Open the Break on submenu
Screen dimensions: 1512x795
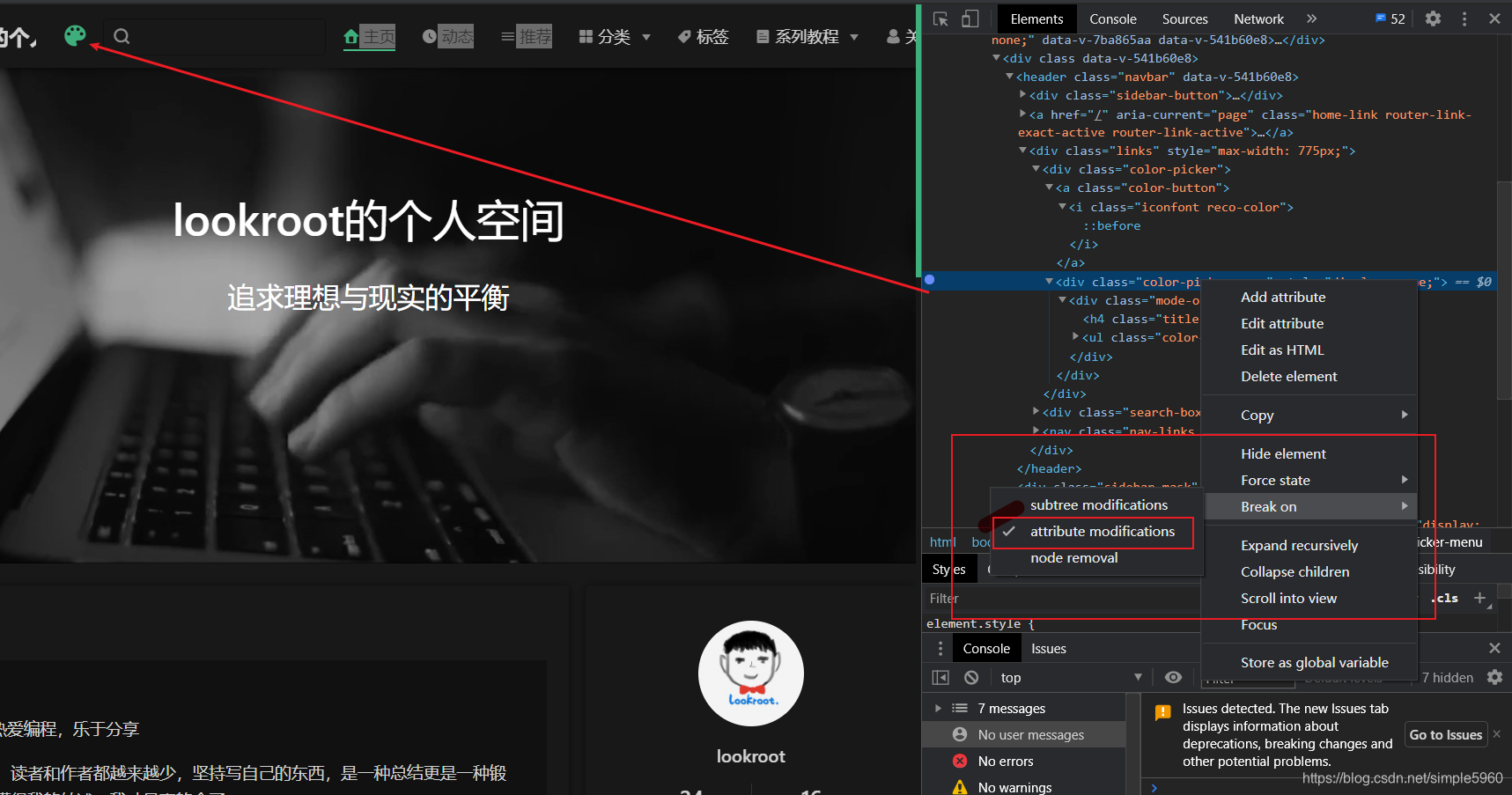point(1309,506)
